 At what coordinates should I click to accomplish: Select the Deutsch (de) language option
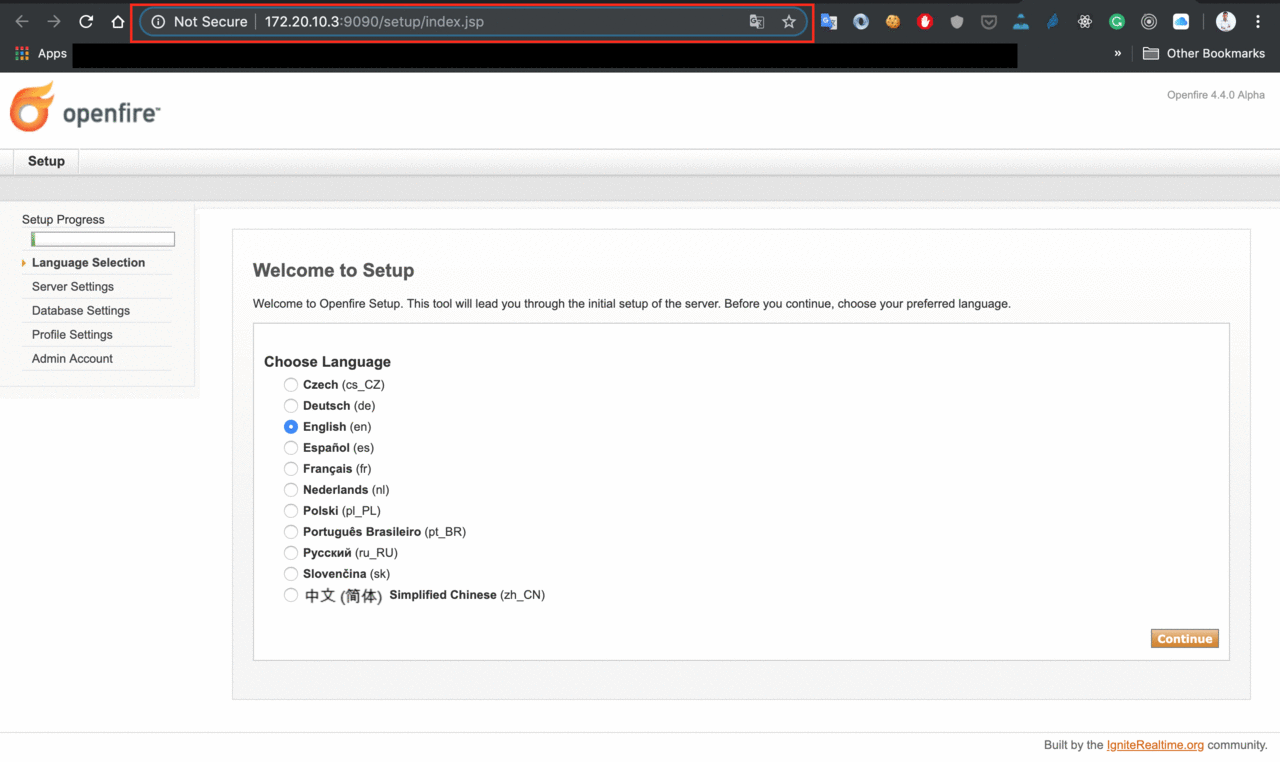[x=291, y=406]
